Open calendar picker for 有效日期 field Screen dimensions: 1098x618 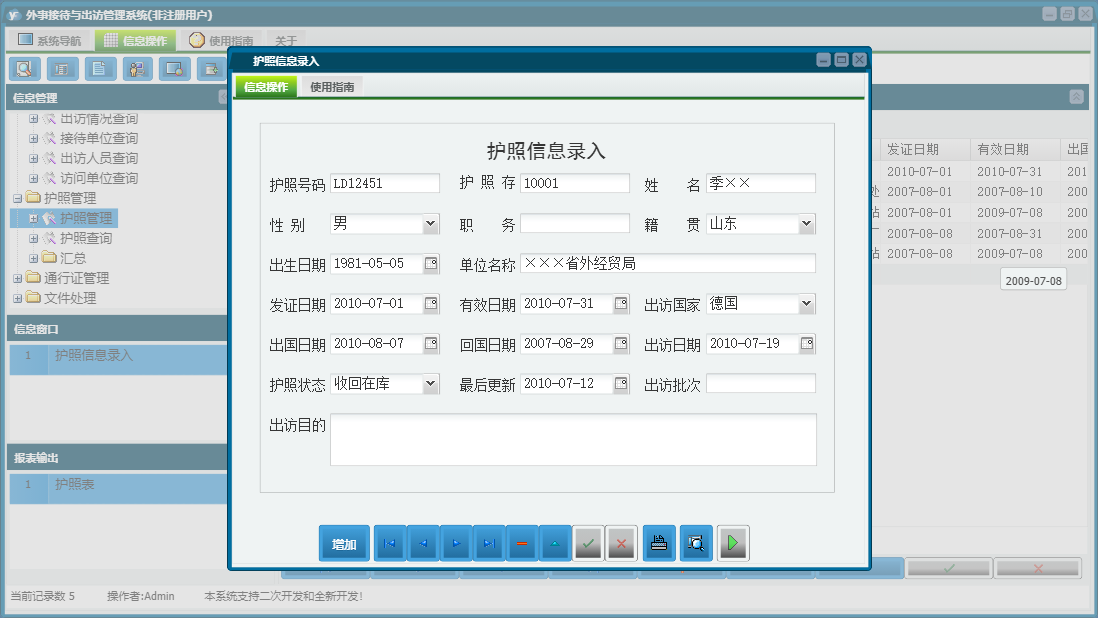click(x=621, y=304)
